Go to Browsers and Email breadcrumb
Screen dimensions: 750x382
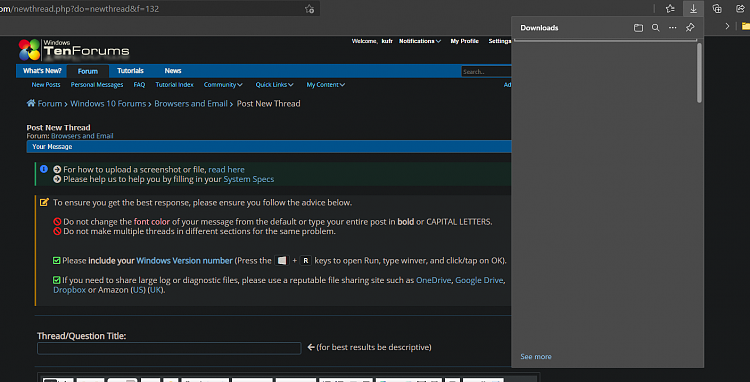(x=191, y=103)
